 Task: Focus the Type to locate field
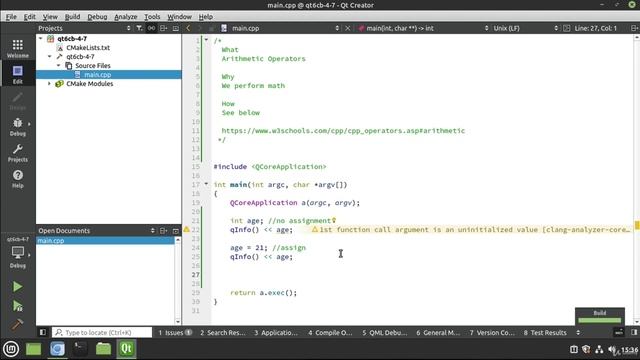[x=102, y=332]
